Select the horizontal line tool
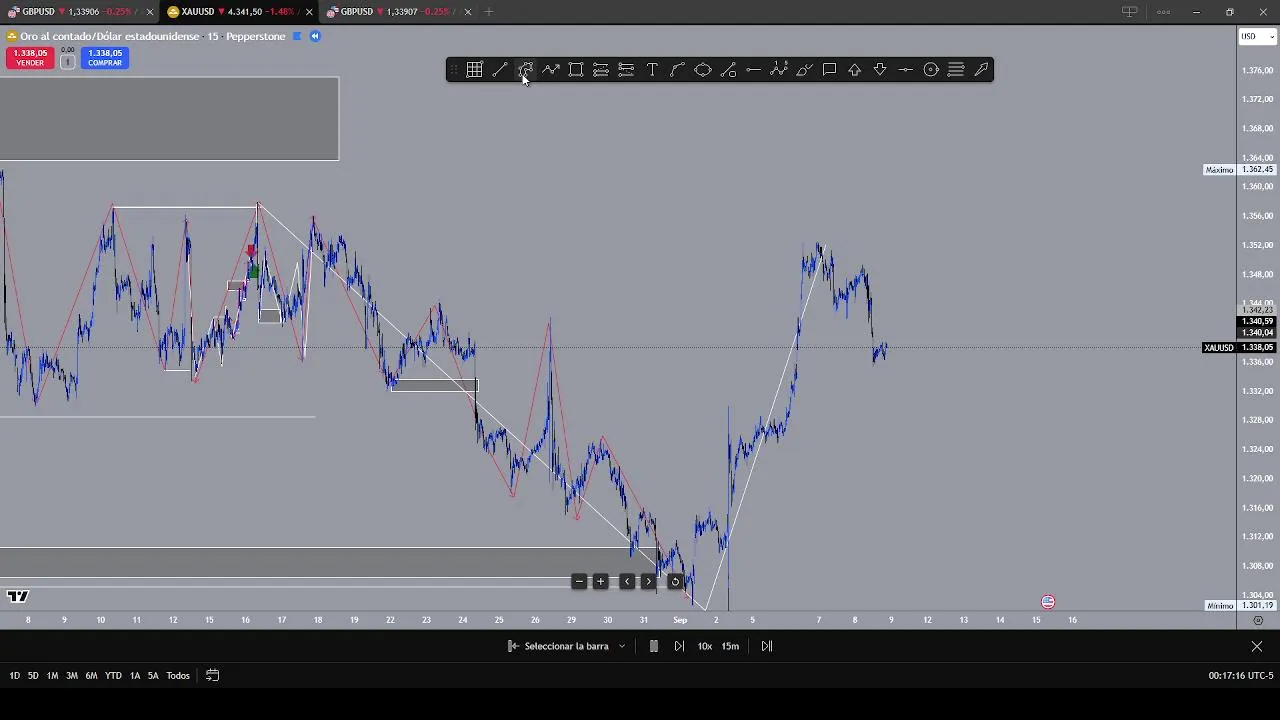The image size is (1280, 720). (x=753, y=69)
